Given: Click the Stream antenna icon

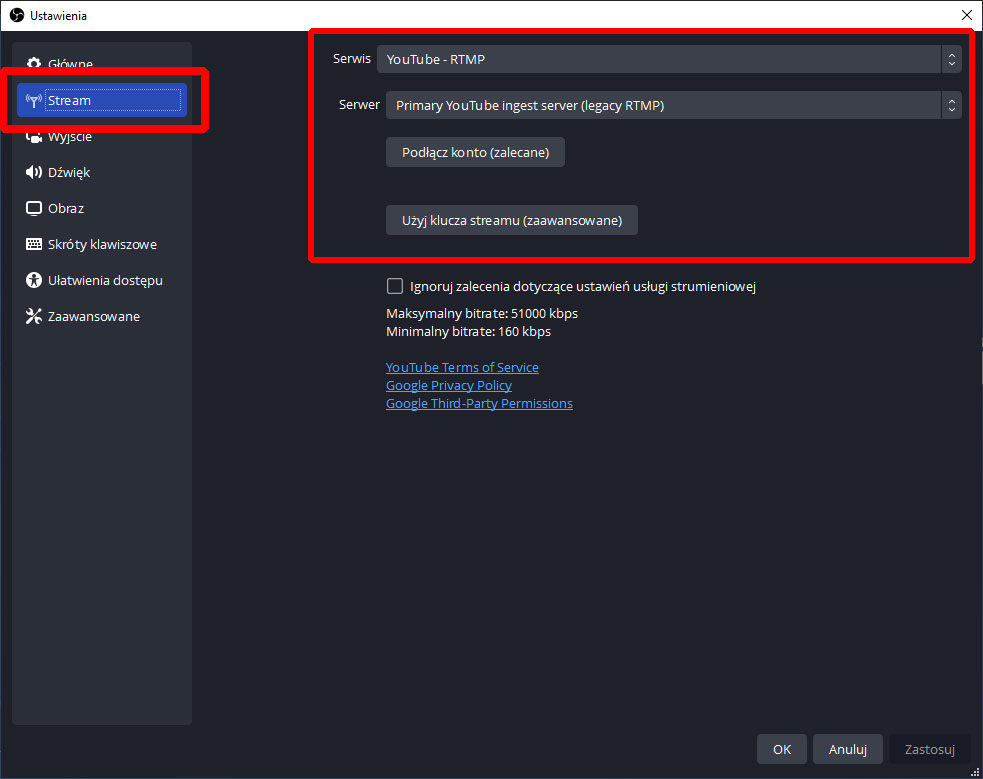Looking at the screenshot, I should (33, 101).
